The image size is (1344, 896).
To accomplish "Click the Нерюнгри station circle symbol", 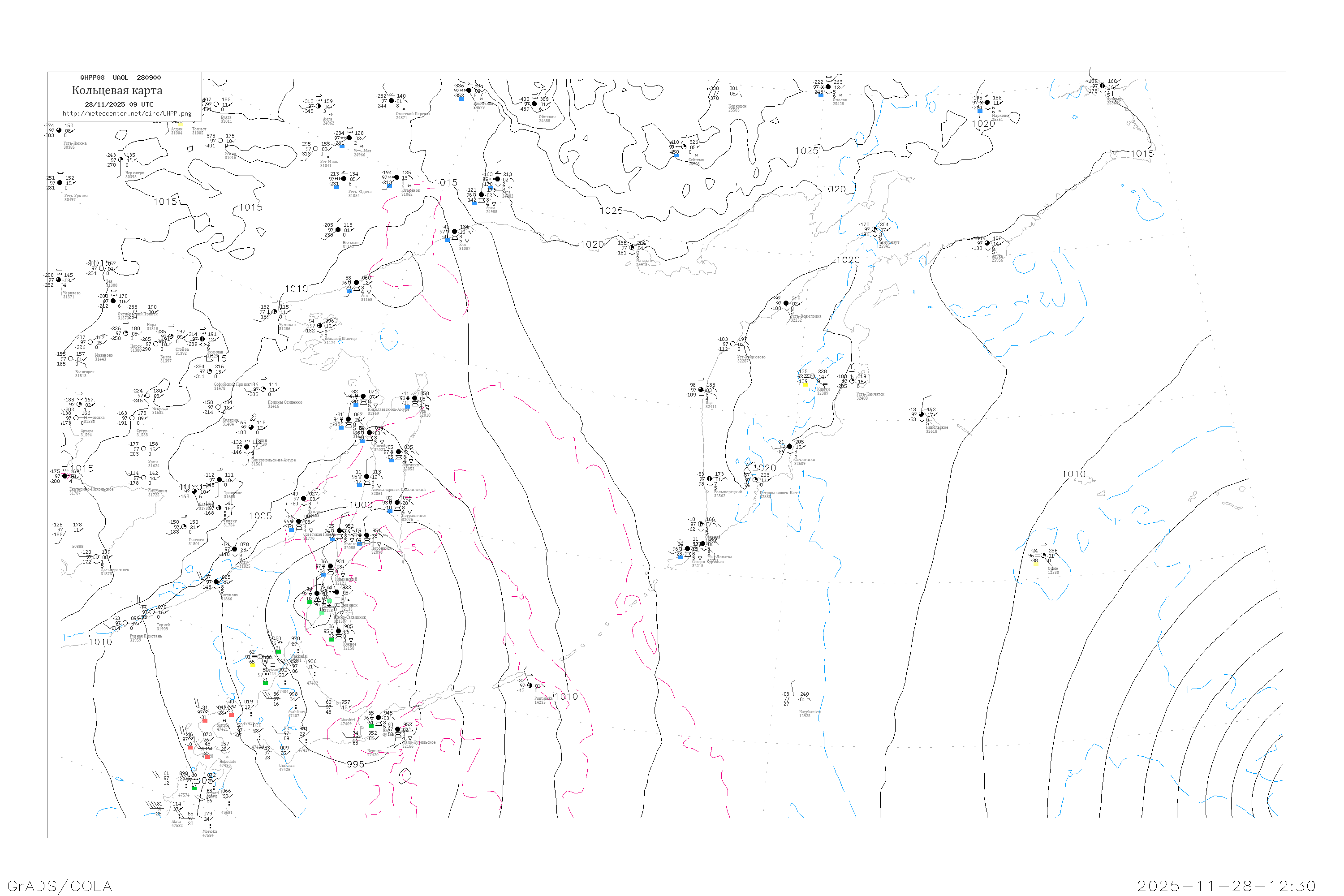I will coord(121,160).
